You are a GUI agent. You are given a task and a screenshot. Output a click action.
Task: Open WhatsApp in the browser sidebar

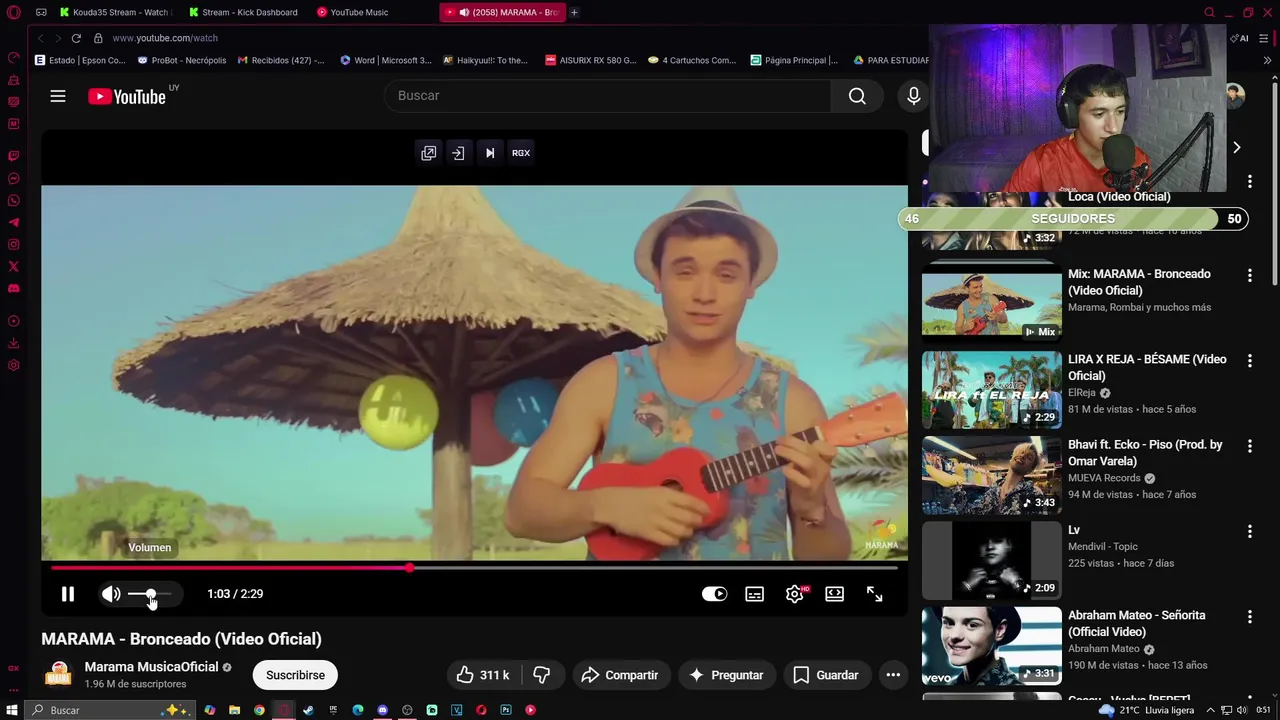click(14, 201)
